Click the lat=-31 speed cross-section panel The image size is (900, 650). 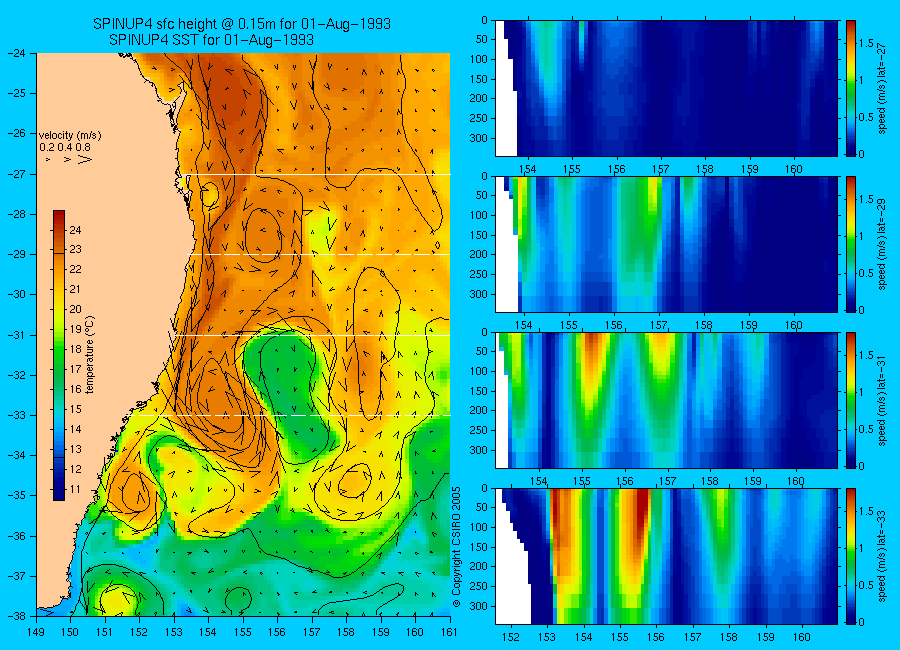(x=666, y=400)
